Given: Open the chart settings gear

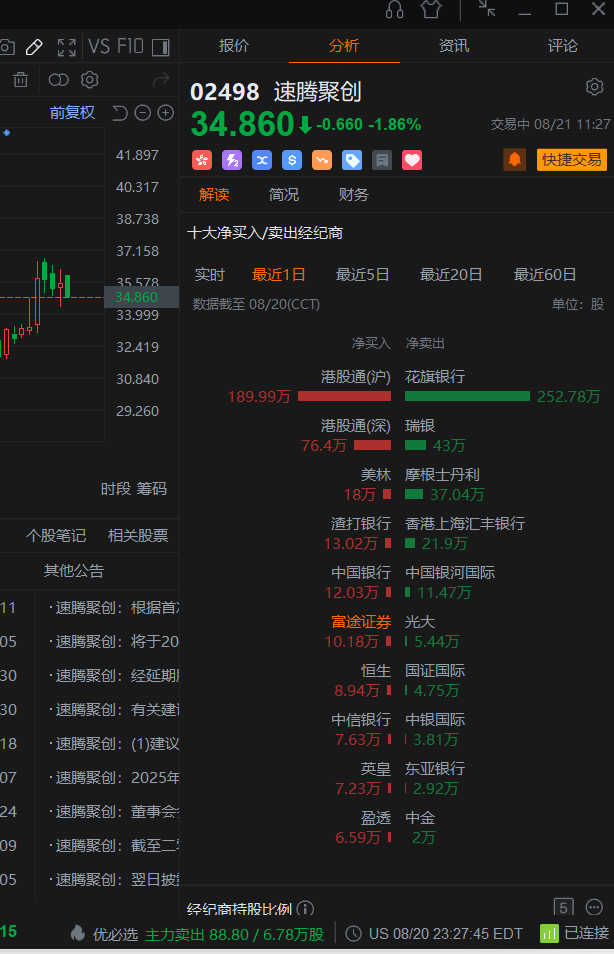Looking at the screenshot, I should (x=89, y=80).
